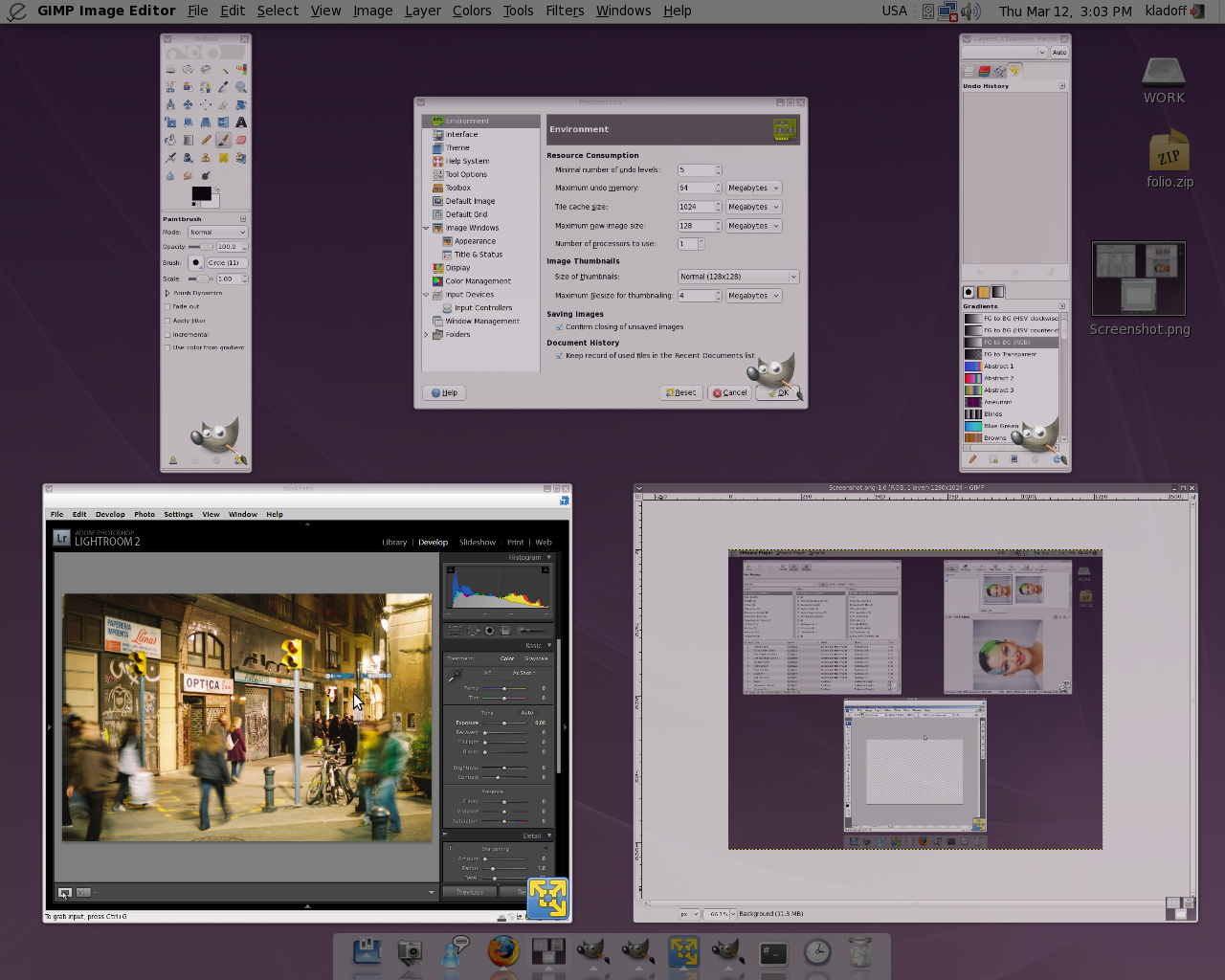Open the Filters menu
The height and width of the screenshot is (980, 1225).
565,11
